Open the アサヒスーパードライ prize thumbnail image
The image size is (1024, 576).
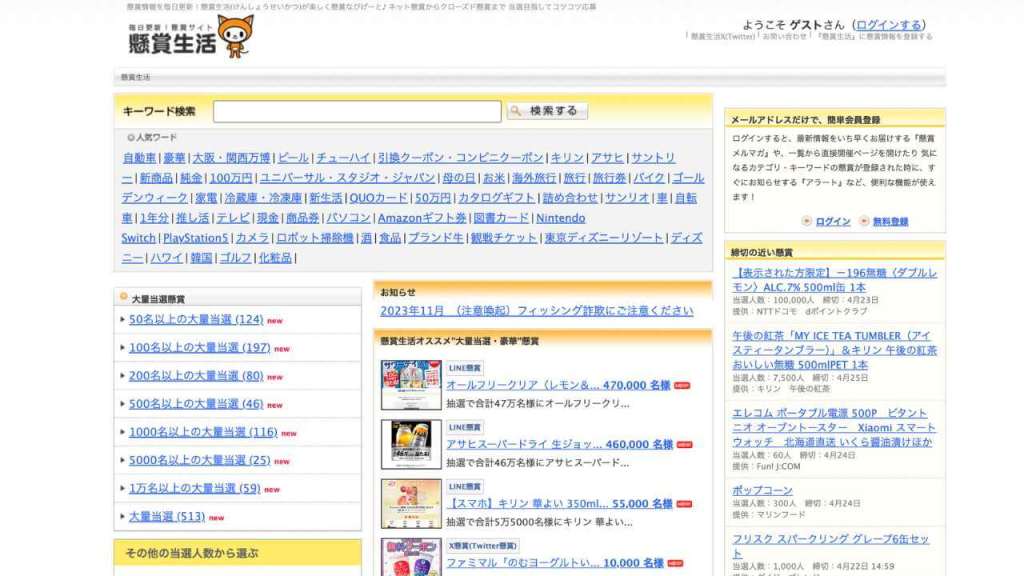pyautogui.click(x=410, y=444)
